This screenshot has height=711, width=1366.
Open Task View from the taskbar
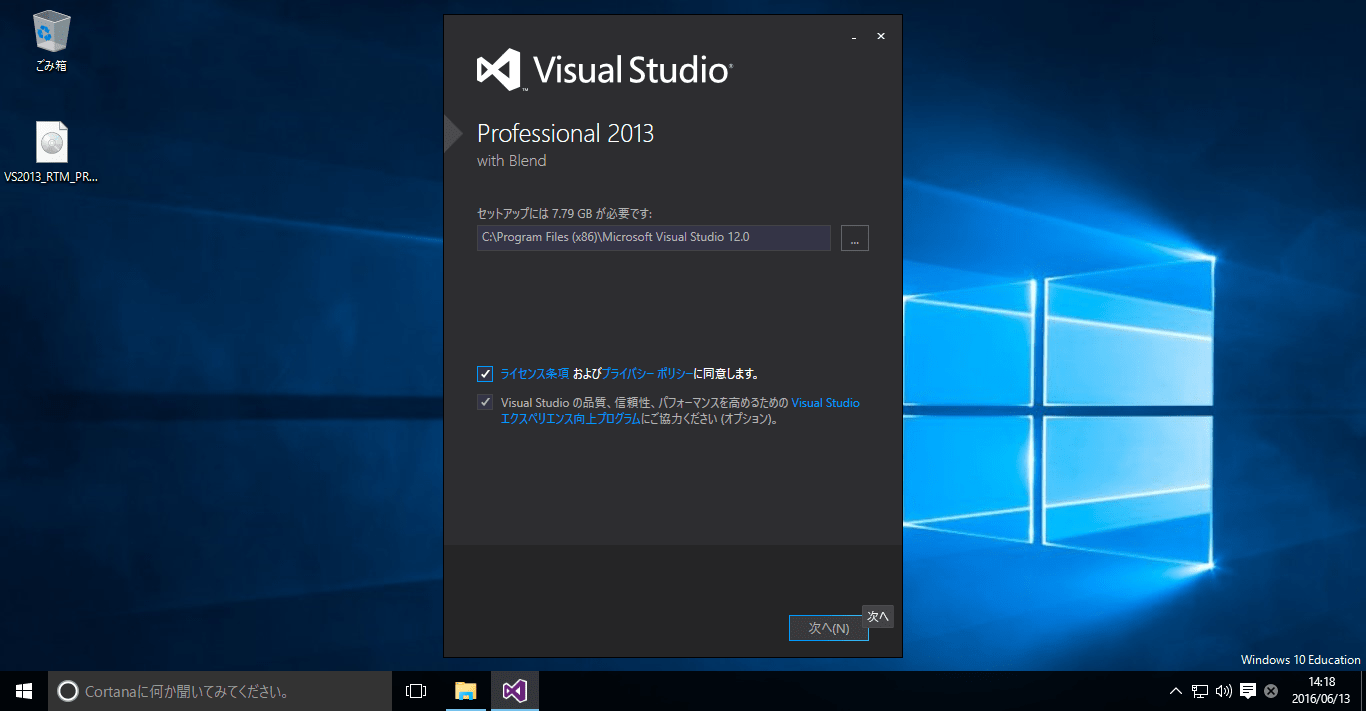pos(415,690)
